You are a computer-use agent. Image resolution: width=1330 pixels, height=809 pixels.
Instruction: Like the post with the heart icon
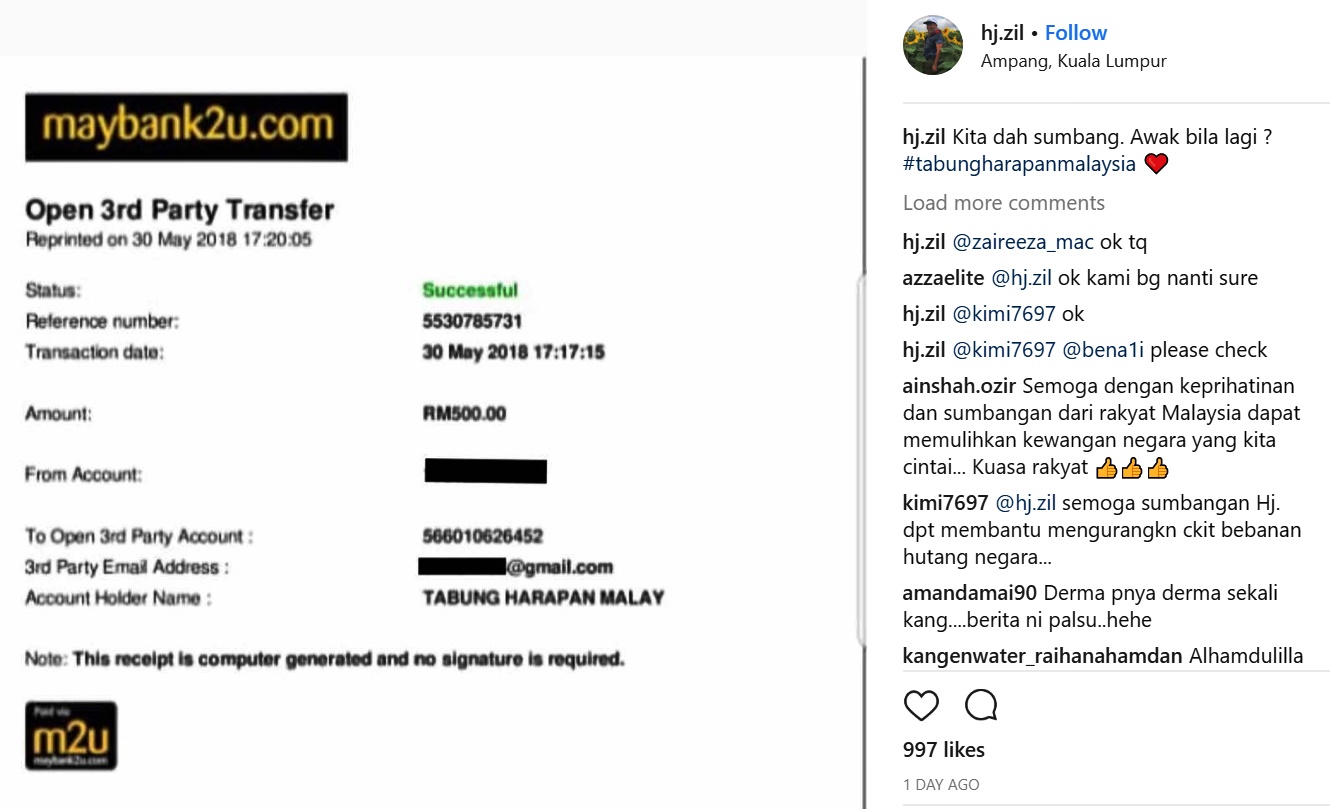(x=921, y=706)
